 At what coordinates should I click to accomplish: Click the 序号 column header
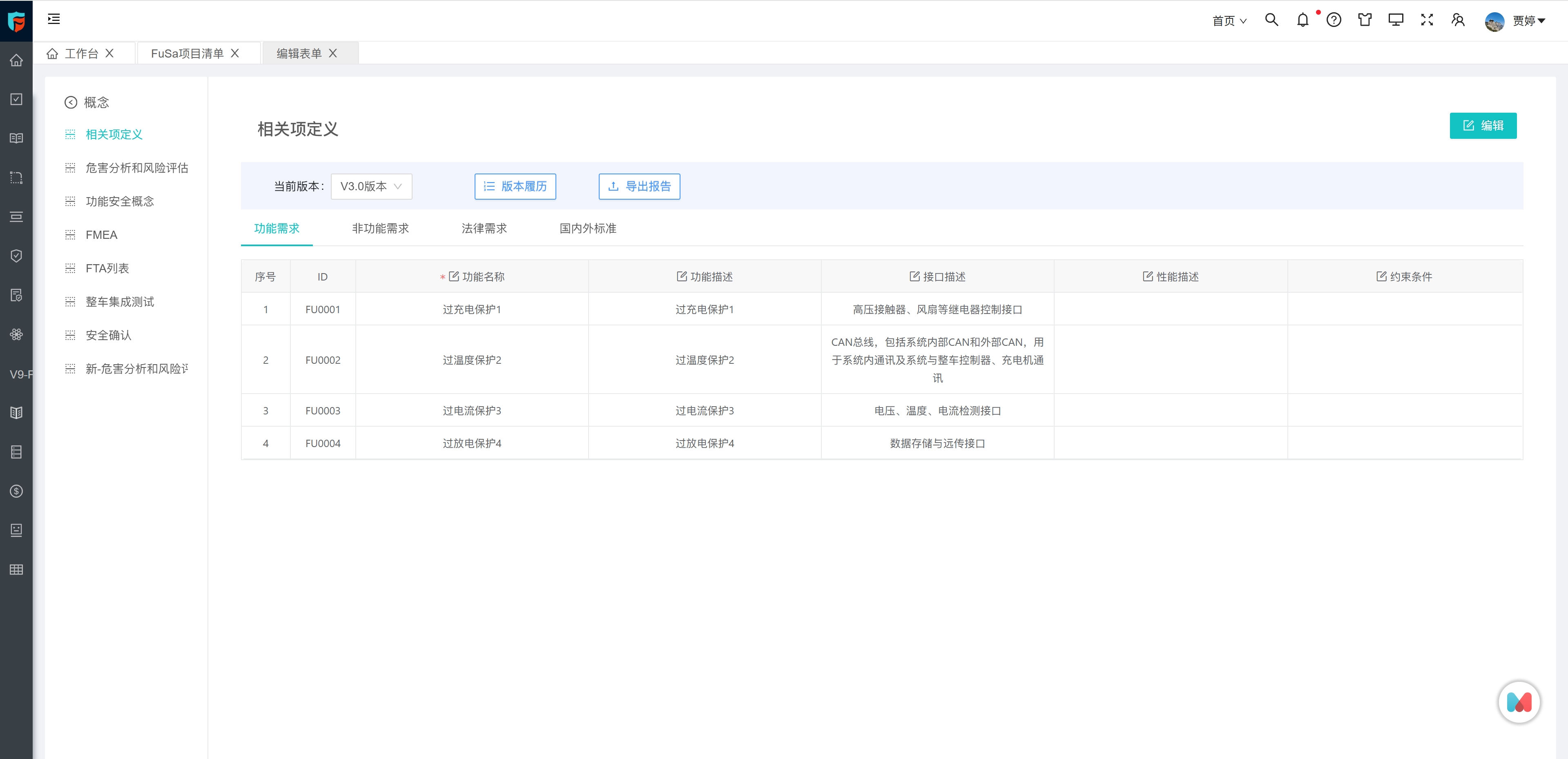(x=265, y=276)
